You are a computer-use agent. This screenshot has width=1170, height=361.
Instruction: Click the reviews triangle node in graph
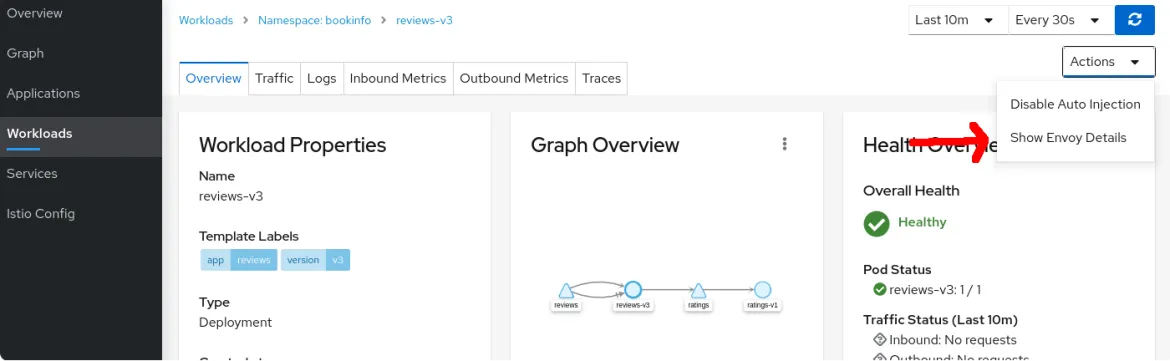pyautogui.click(x=566, y=291)
